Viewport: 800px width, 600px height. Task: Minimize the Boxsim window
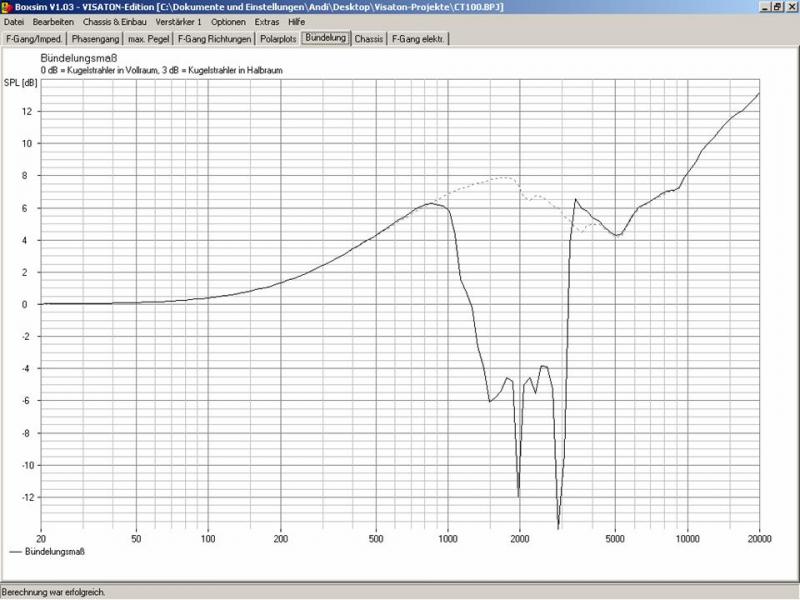(766, 7)
